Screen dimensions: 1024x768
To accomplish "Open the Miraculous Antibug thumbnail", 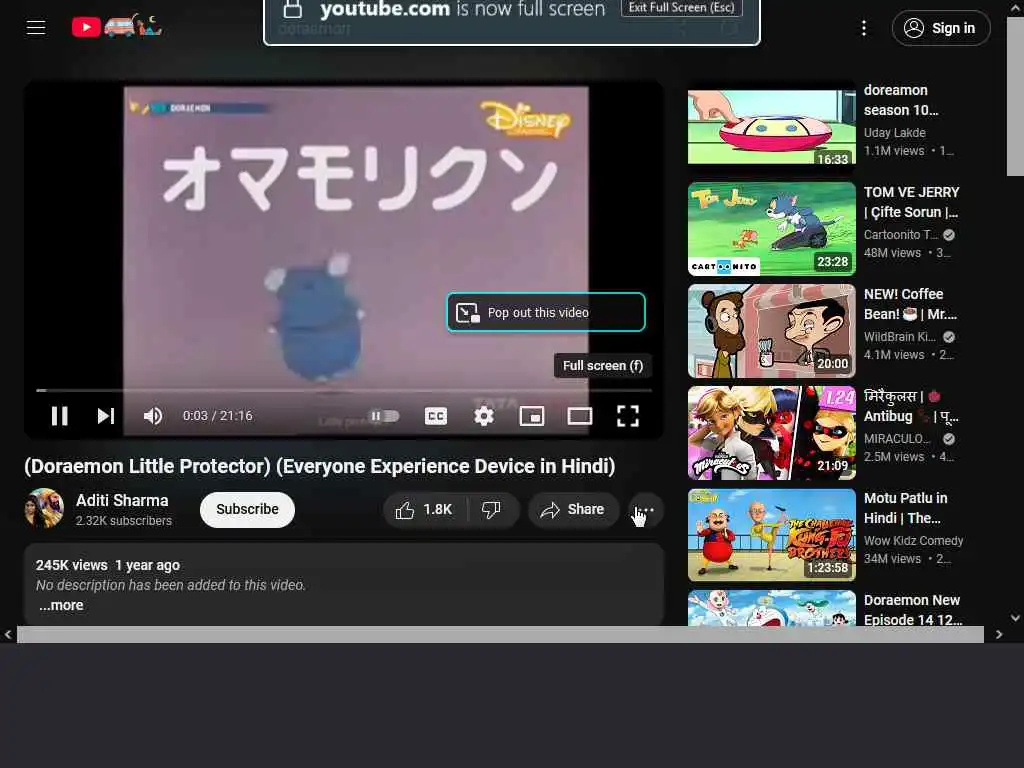I will coord(771,432).
